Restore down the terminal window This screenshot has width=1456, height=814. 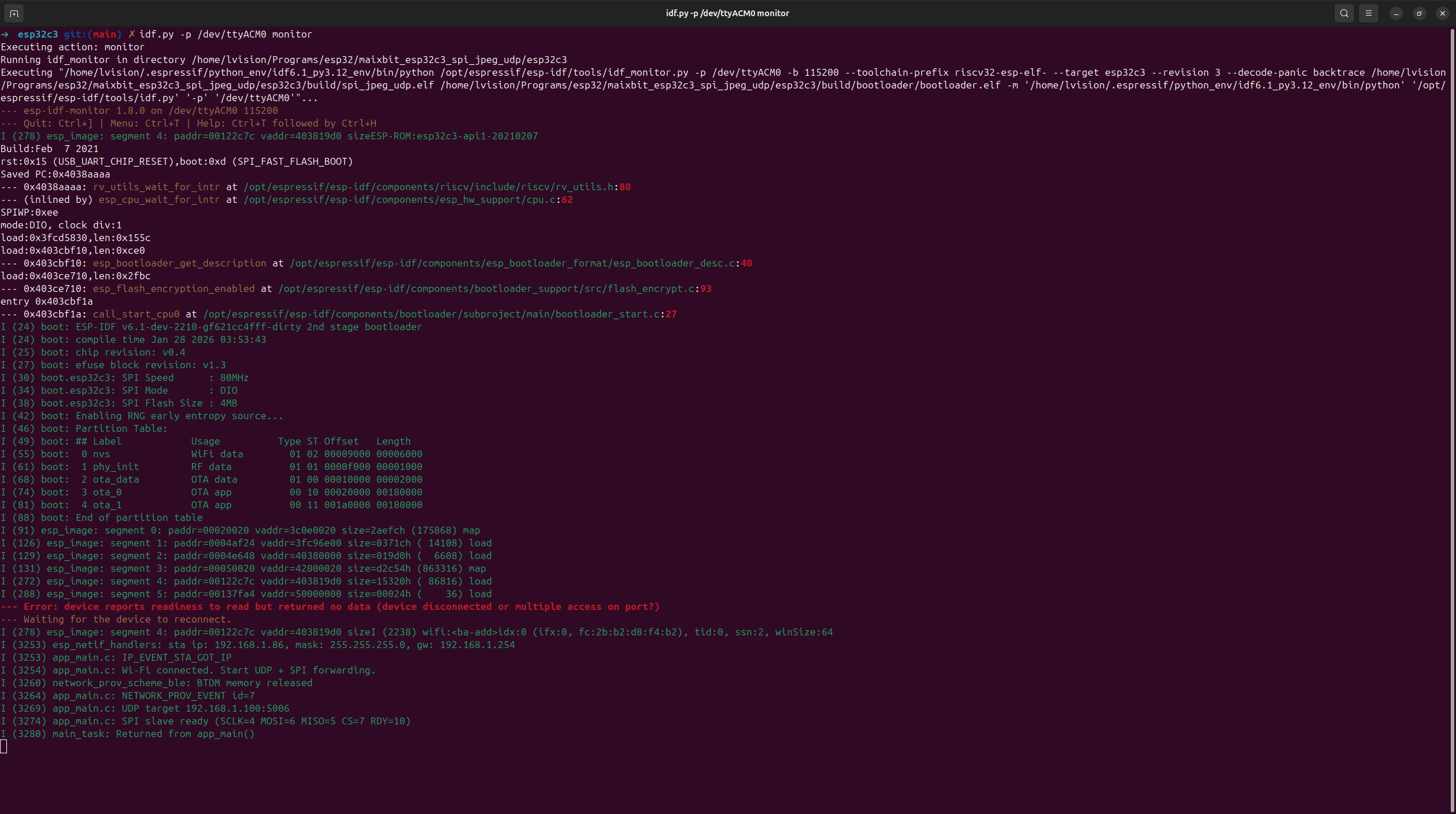pos(1419,13)
